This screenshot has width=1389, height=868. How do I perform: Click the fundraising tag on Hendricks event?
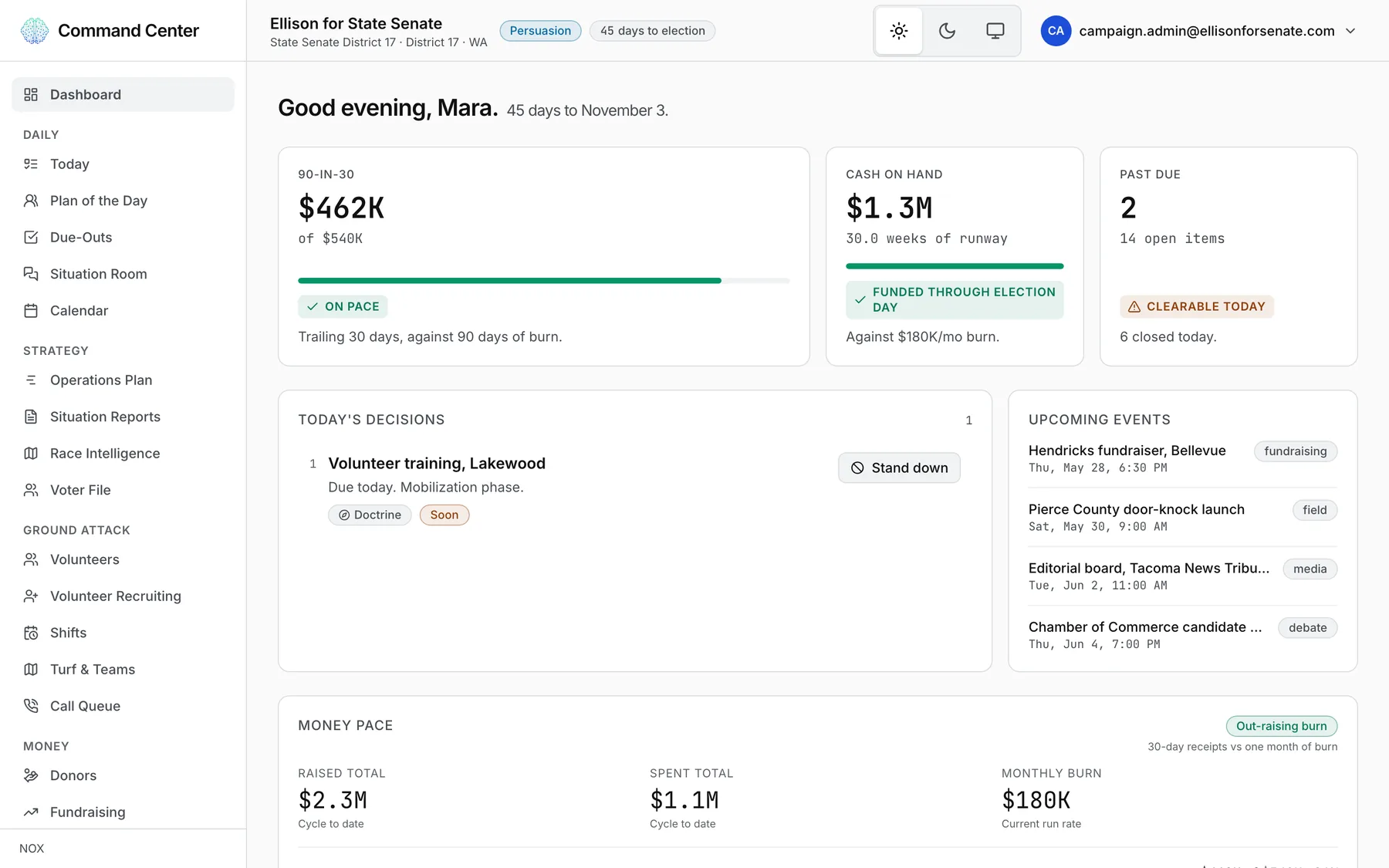tap(1296, 451)
